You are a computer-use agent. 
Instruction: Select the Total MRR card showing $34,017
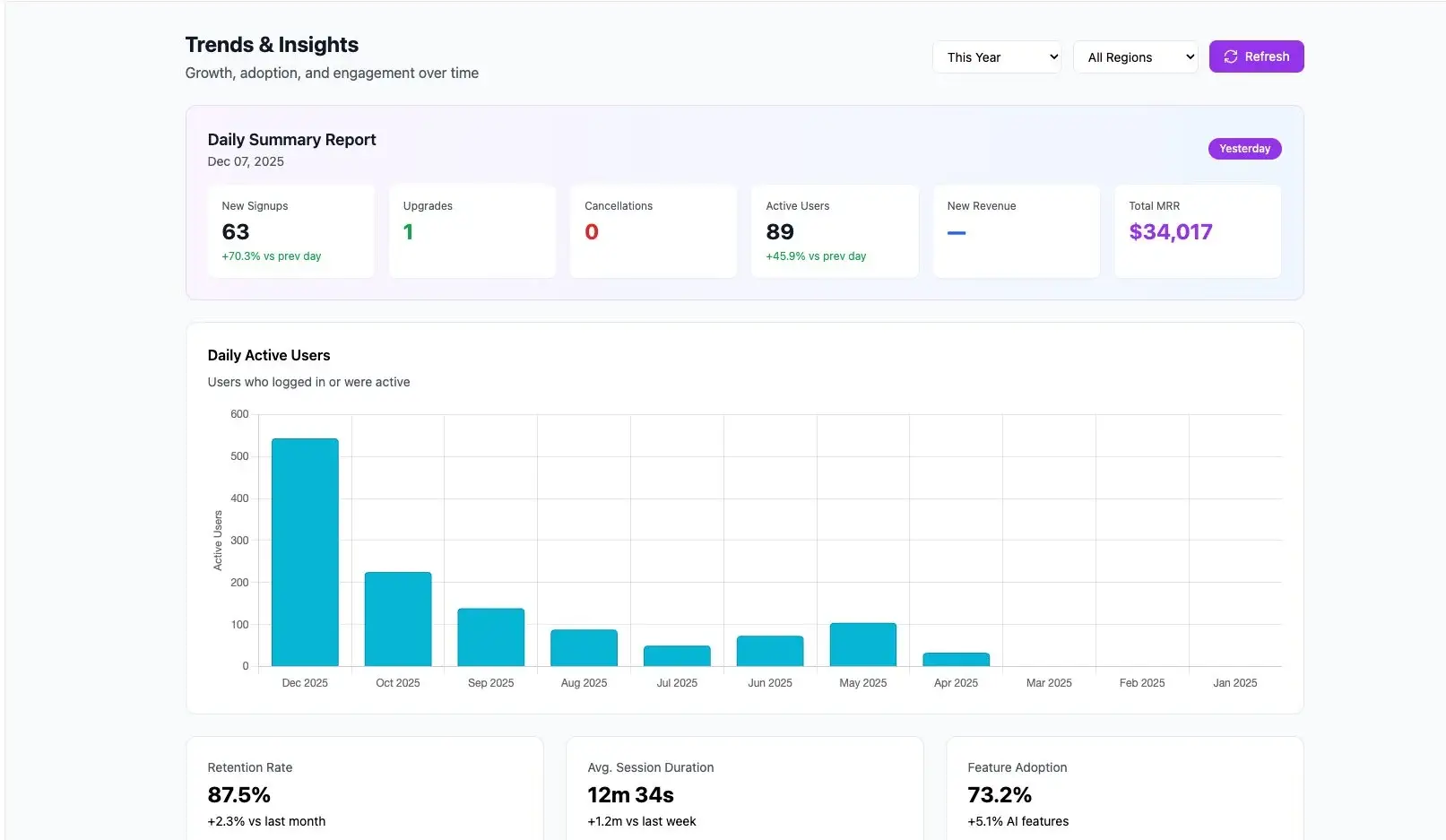pyautogui.click(x=1197, y=230)
